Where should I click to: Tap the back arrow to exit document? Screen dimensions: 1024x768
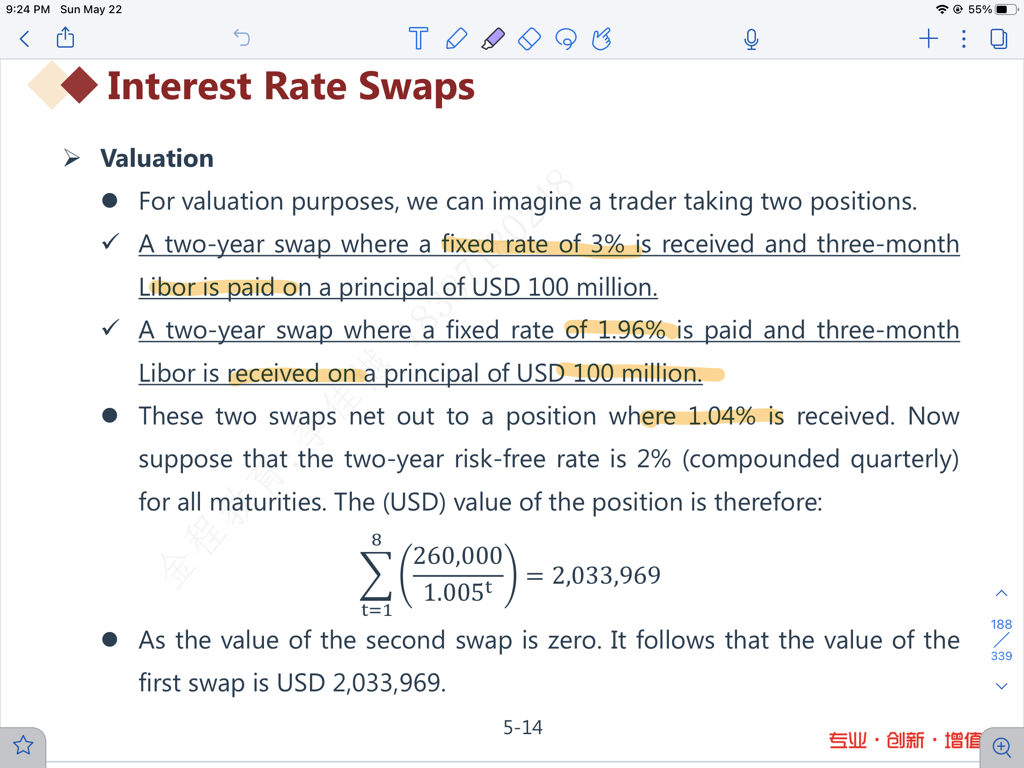coord(25,39)
